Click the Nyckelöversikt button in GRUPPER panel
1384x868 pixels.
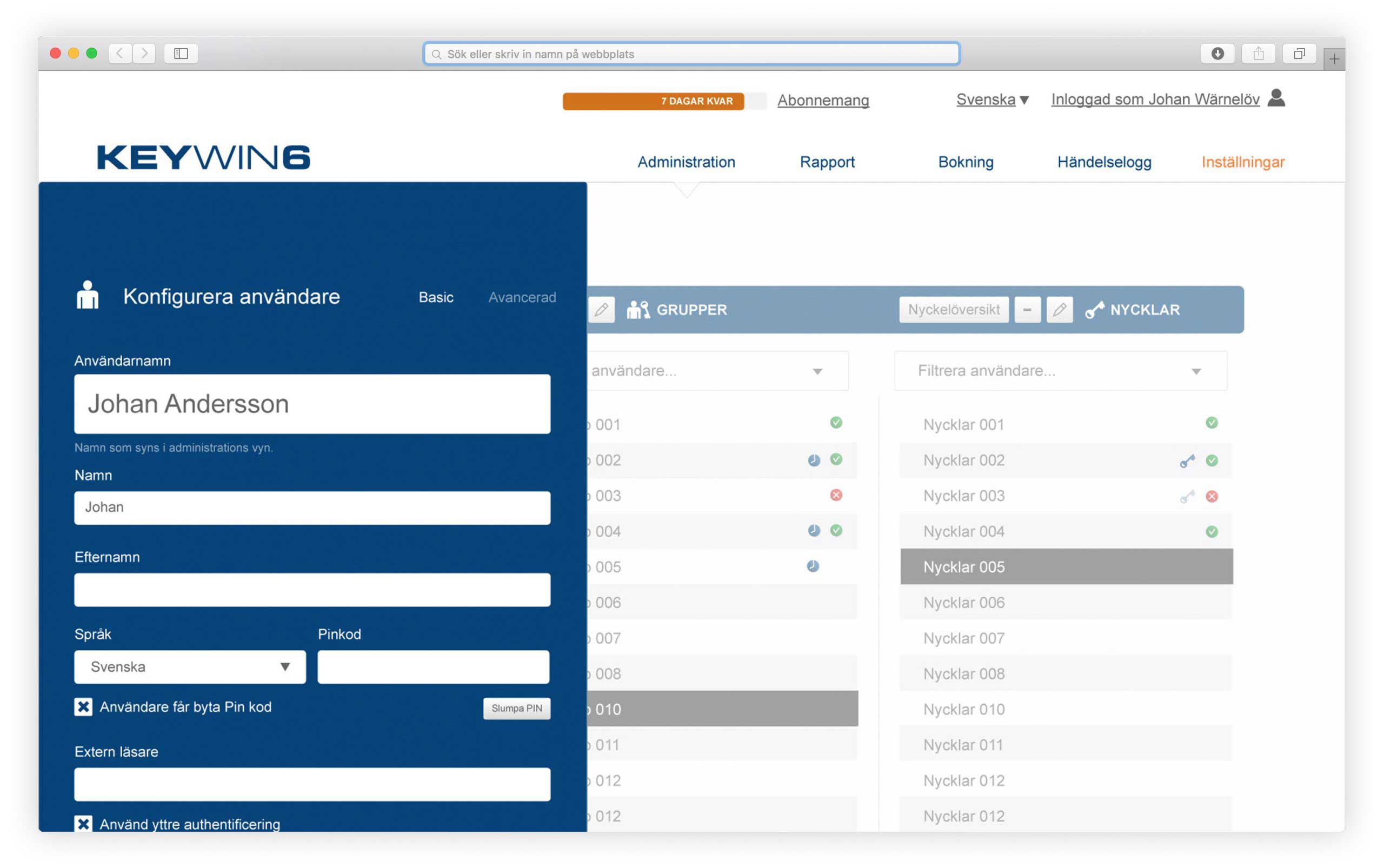(952, 310)
